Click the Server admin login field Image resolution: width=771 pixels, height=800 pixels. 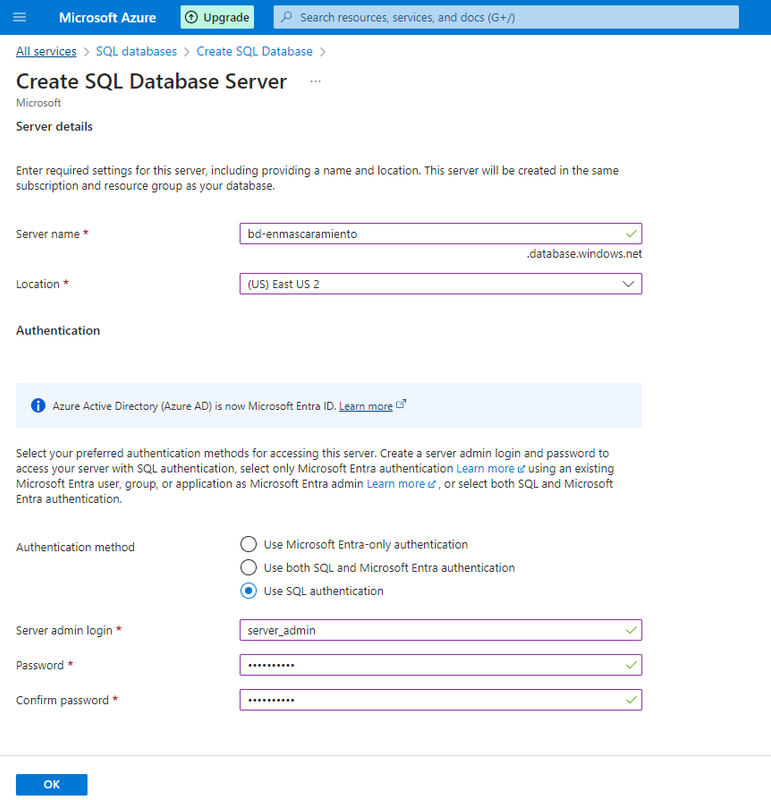tap(441, 630)
